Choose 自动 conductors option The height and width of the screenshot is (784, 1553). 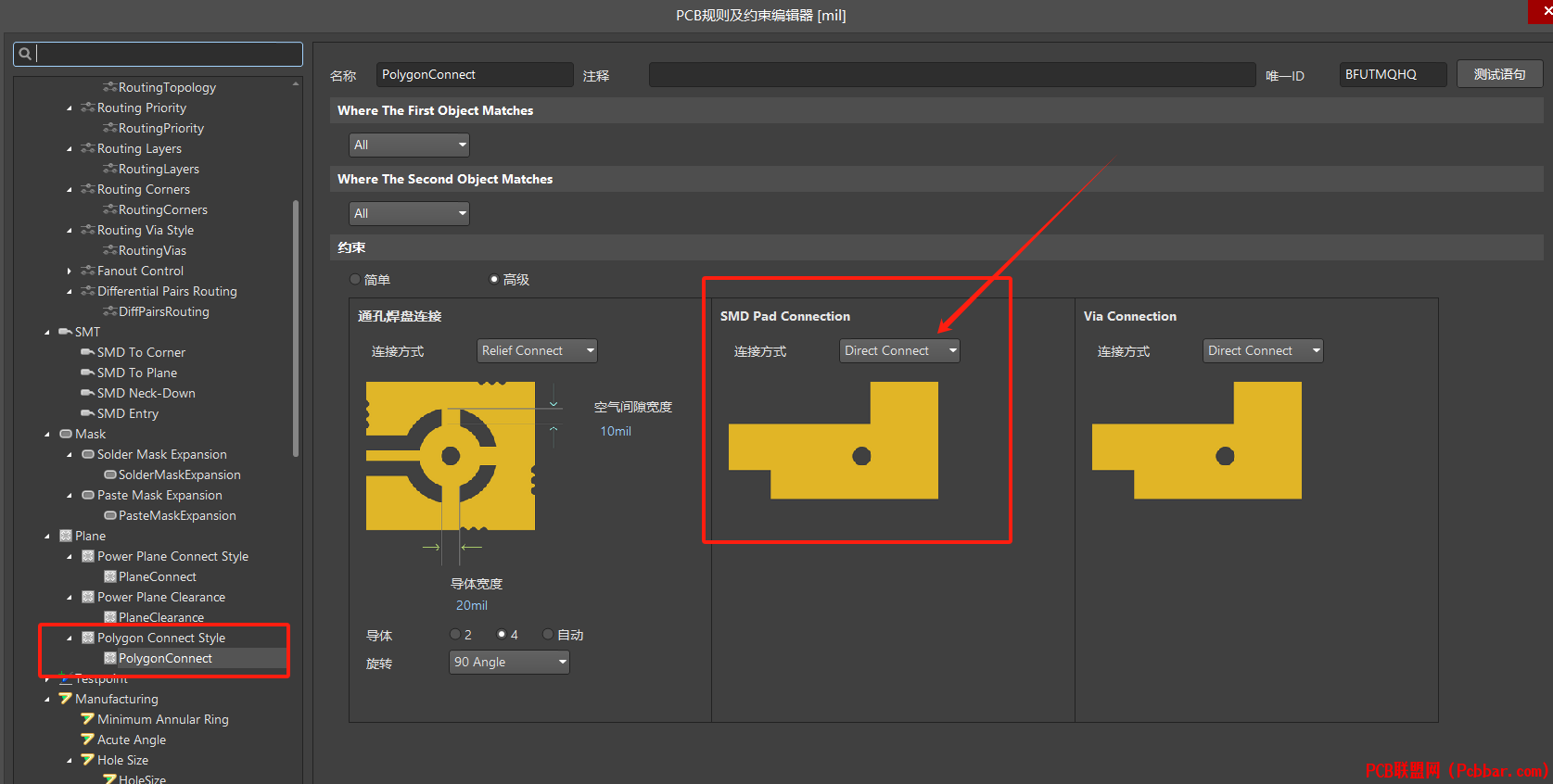(x=548, y=635)
